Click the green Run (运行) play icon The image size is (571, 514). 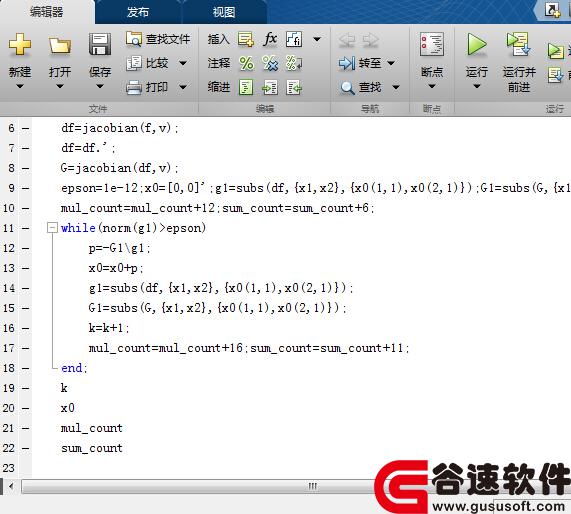[476, 44]
